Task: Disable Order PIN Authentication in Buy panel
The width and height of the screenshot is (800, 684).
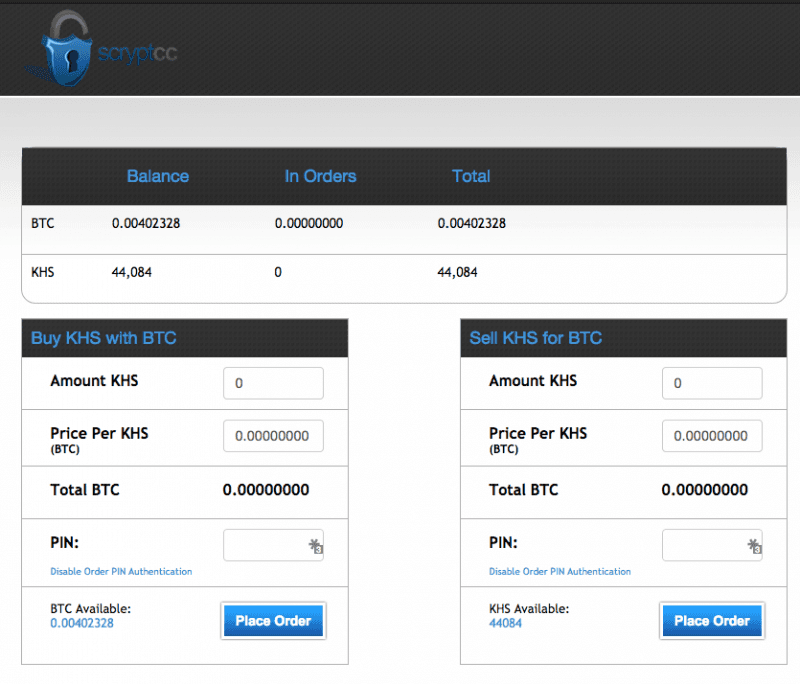Action: click(121, 571)
